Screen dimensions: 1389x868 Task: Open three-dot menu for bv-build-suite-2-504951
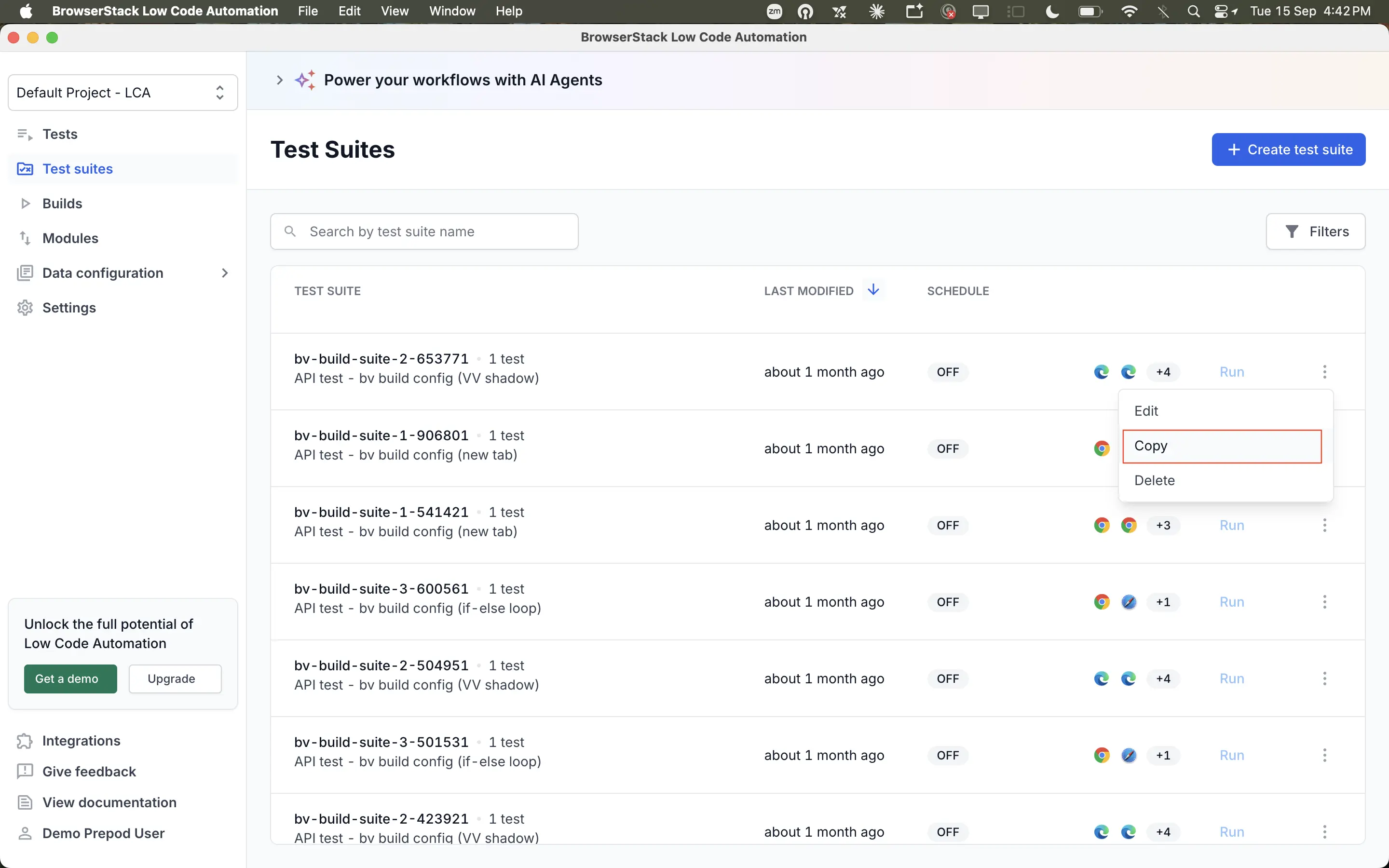(1325, 678)
